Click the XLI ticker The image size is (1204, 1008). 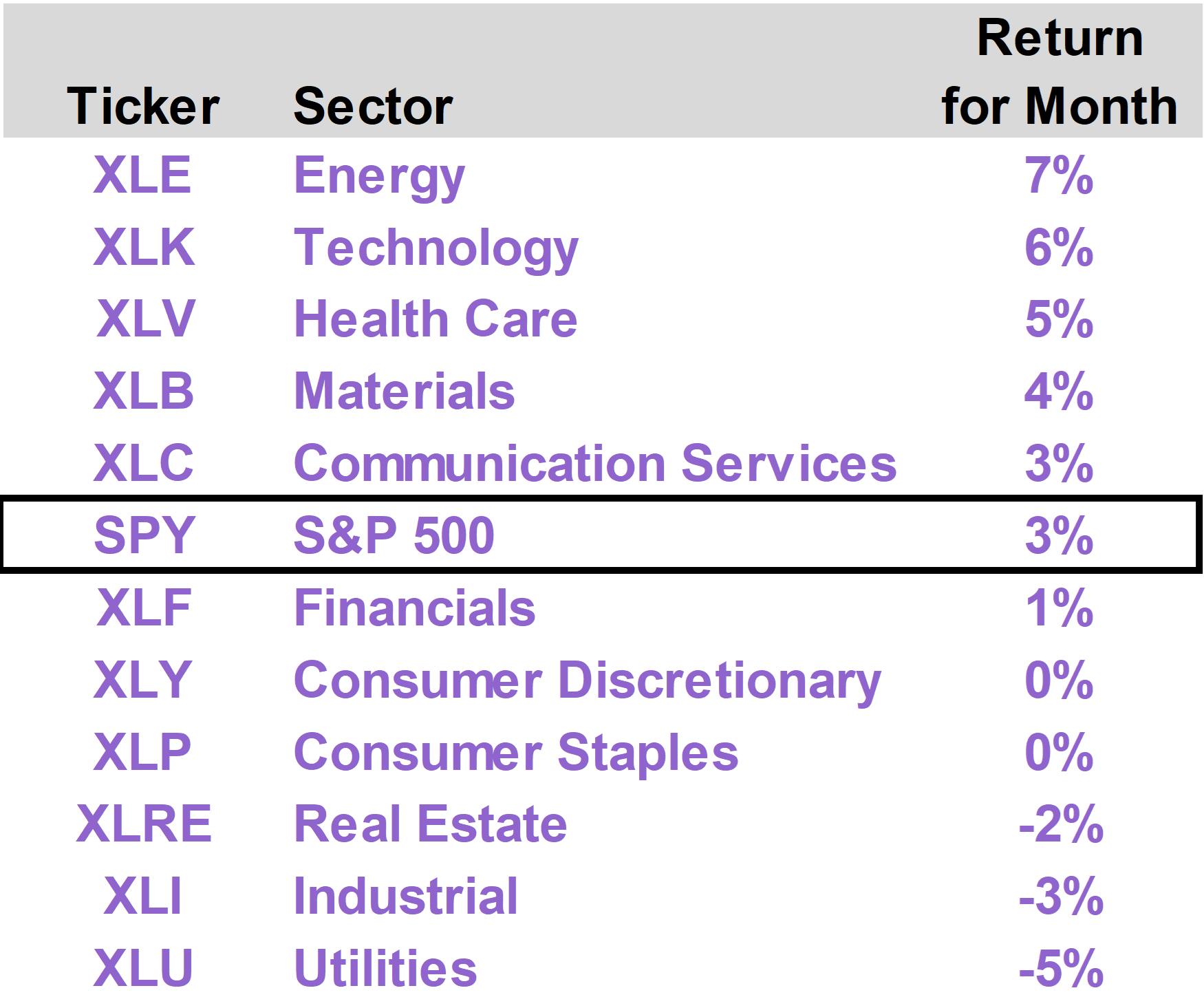point(143,897)
